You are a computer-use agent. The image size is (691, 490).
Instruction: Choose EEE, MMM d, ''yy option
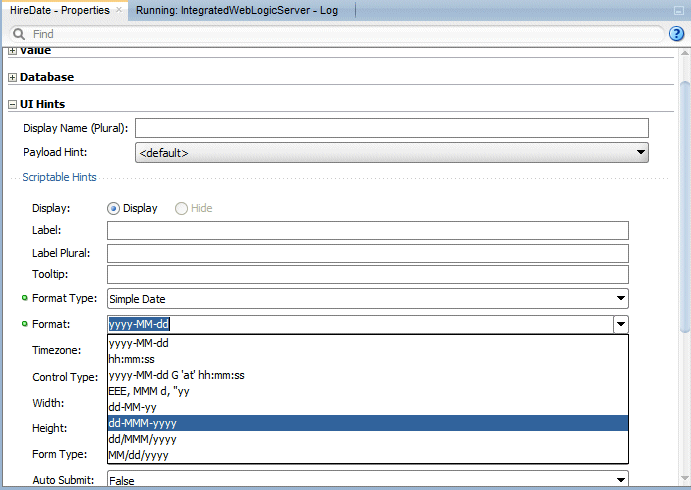pyautogui.click(x=368, y=391)
